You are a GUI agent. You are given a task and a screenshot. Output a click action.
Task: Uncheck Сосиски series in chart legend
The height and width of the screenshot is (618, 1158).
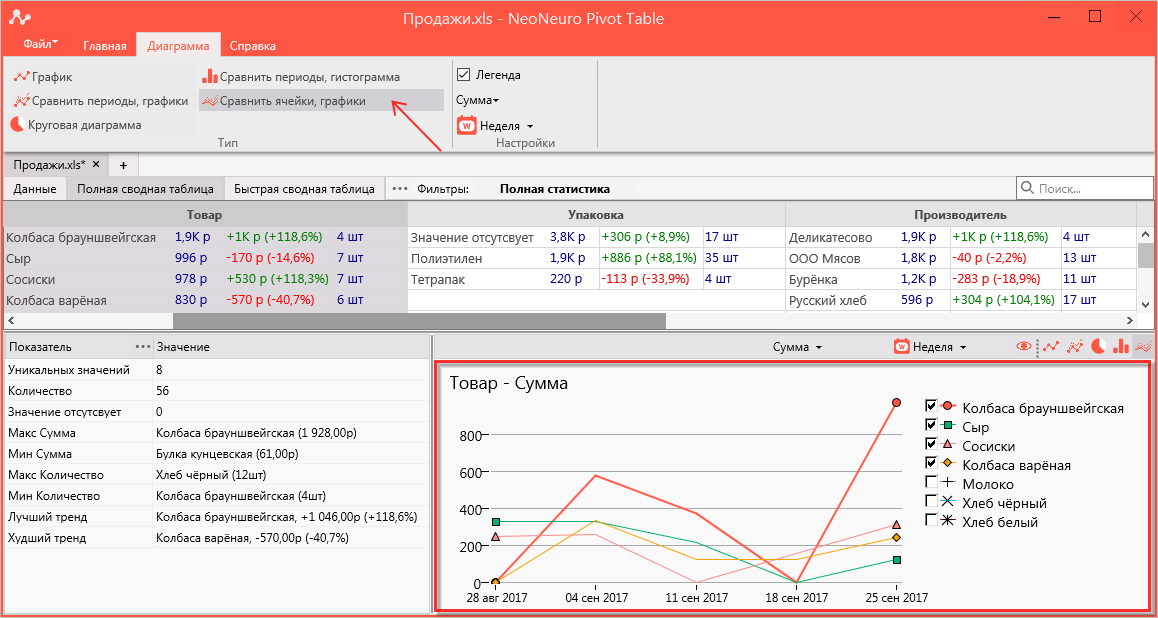931,444
